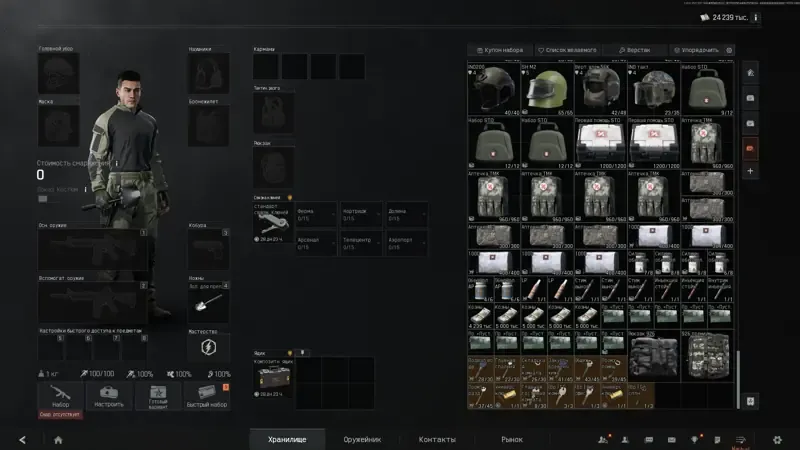Viewport: 800px width, 450px height.
Task: Expand the Нортридж 0/15 key dropdown
Action: point(361,214)
